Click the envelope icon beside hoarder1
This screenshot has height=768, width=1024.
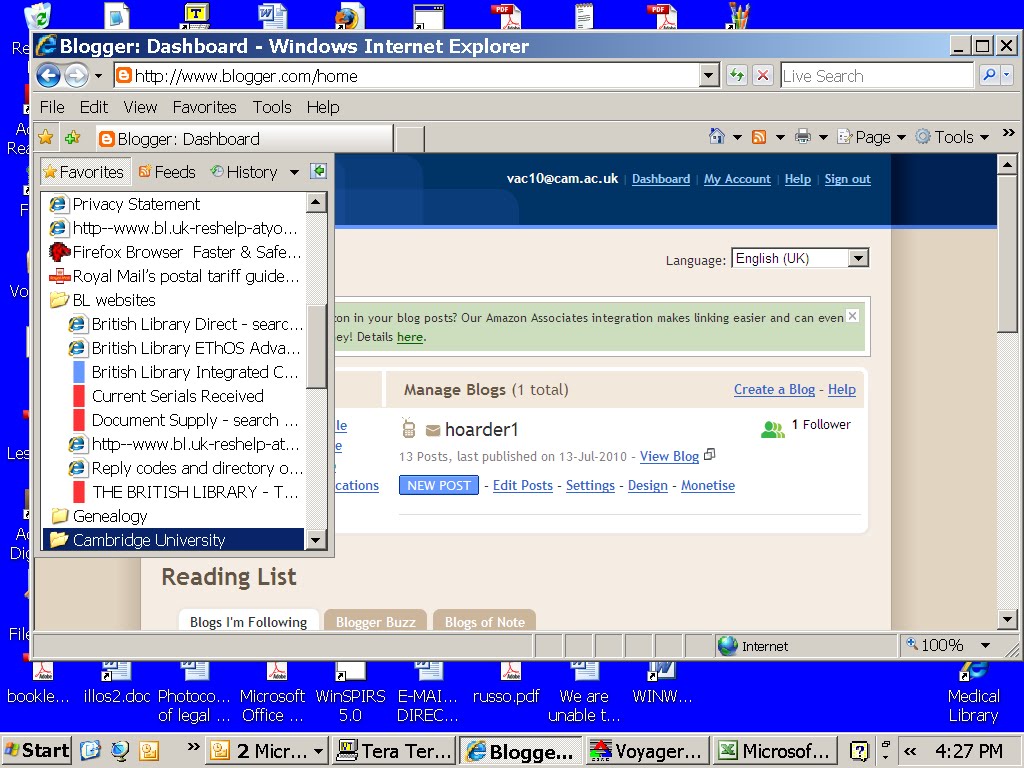(x=432, y=430)
